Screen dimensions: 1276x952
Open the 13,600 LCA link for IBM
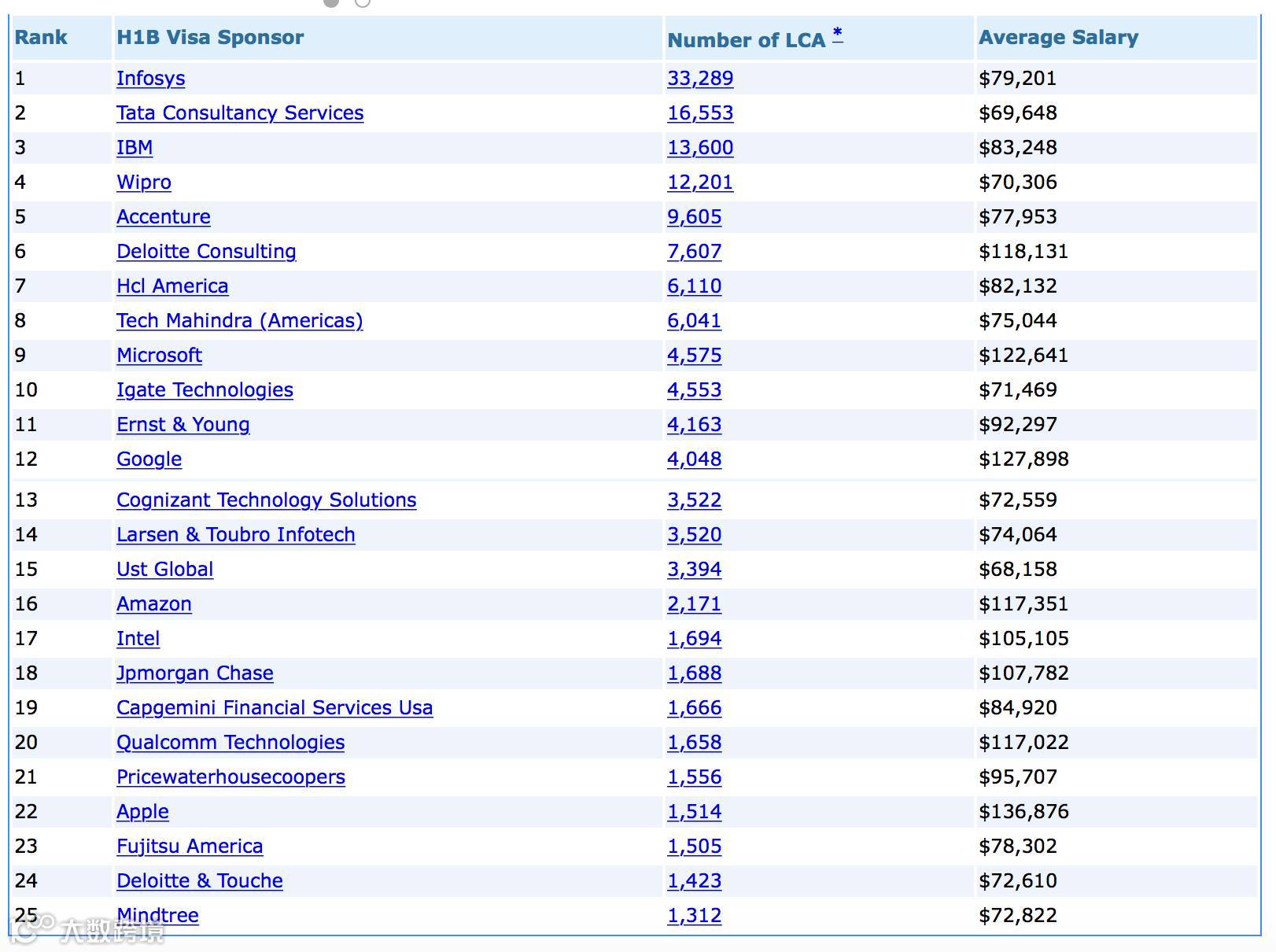[x=700, y=148]
